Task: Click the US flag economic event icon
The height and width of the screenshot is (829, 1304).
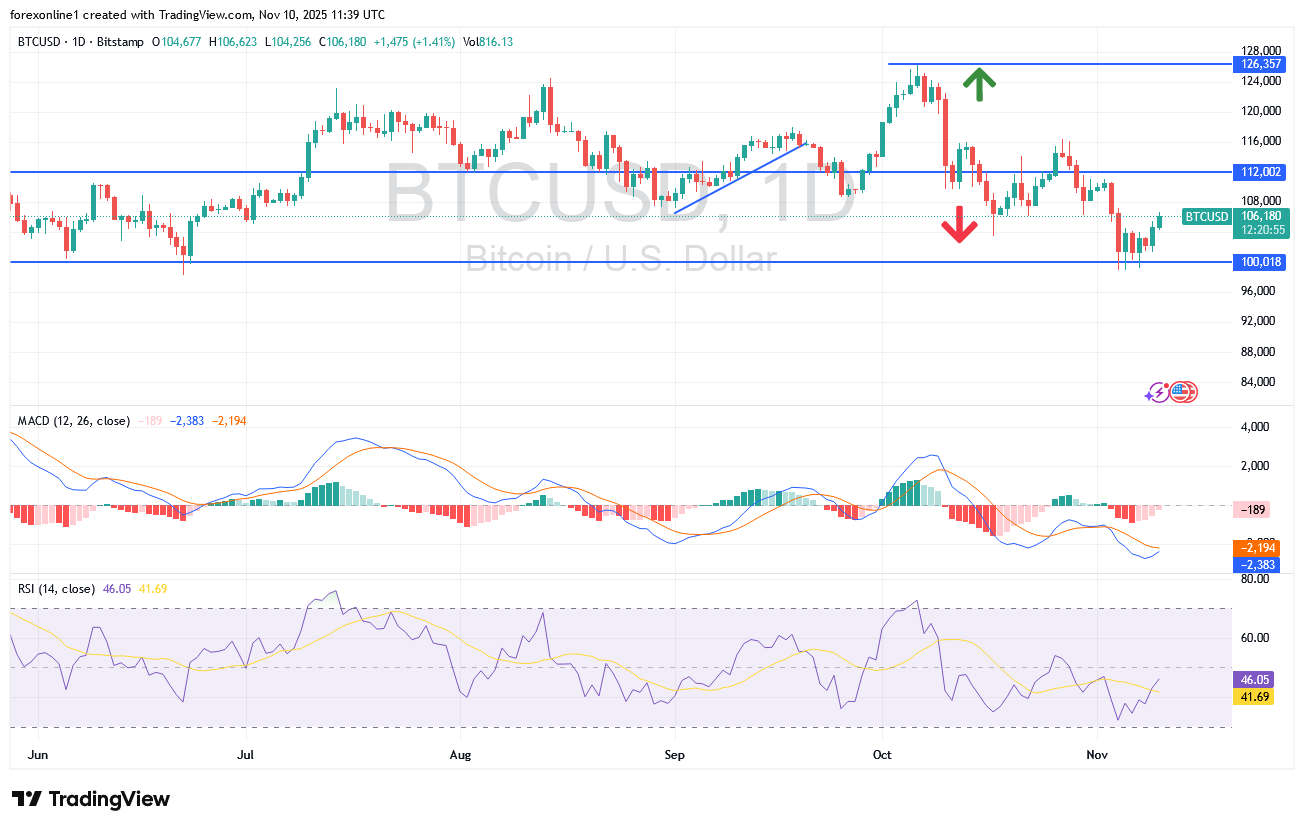Action: 1183,392
